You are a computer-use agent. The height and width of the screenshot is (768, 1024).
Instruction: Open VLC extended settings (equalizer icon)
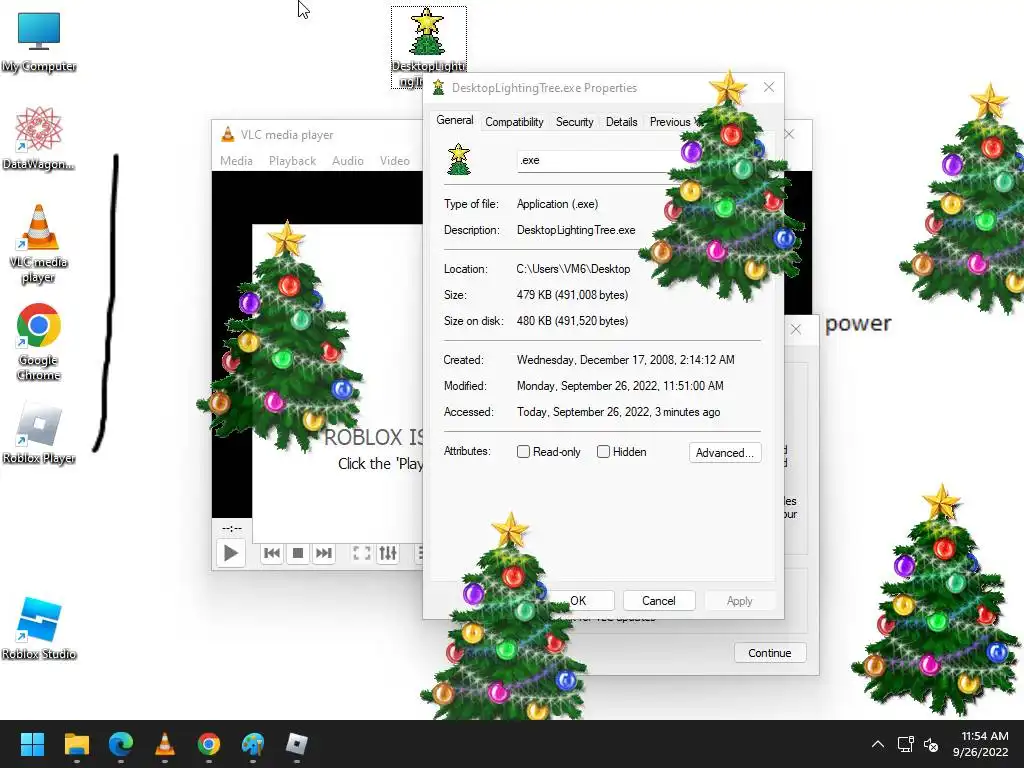(x=388, y=553)
